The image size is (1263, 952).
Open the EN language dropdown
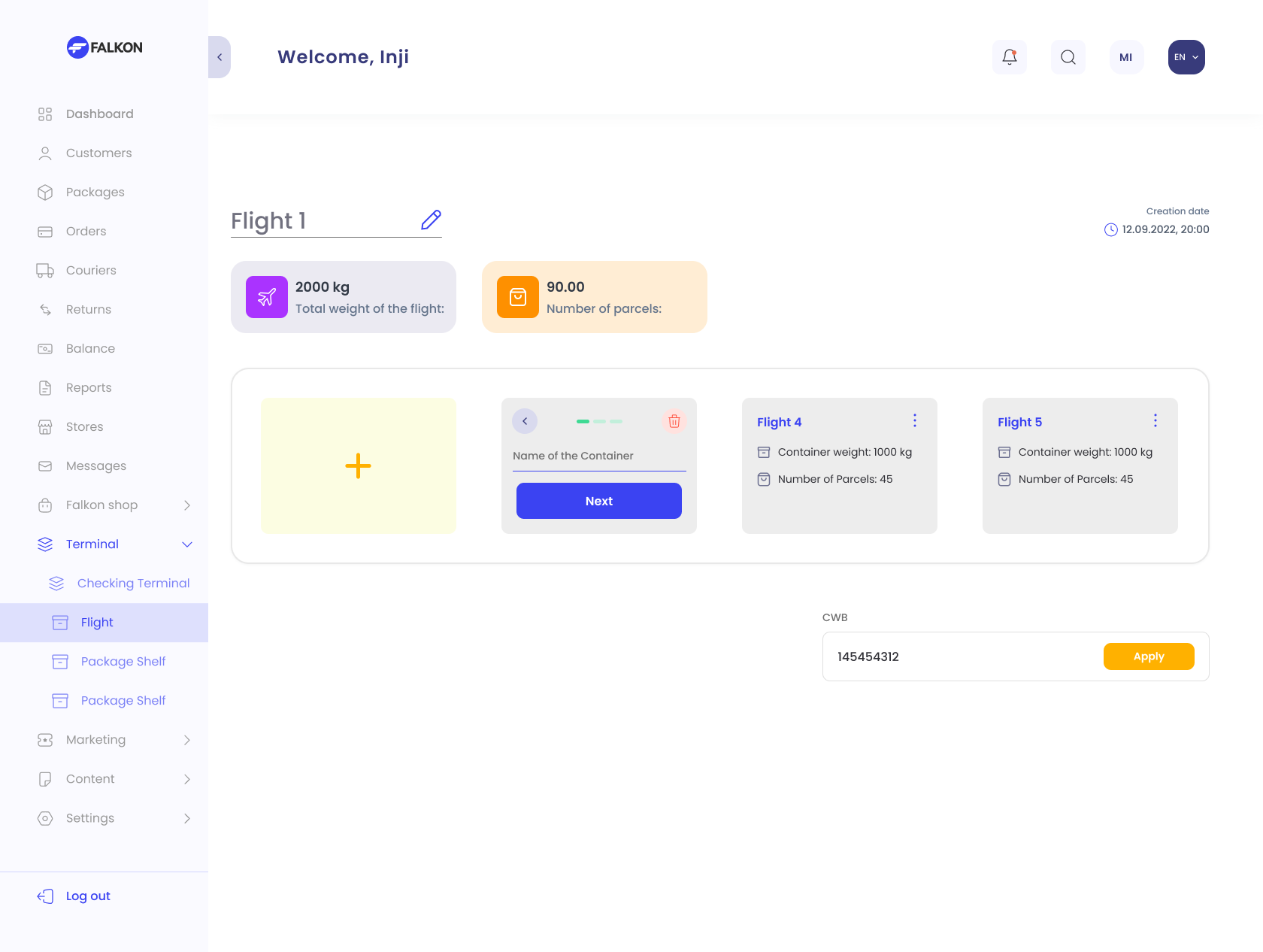click(1186, 57)
